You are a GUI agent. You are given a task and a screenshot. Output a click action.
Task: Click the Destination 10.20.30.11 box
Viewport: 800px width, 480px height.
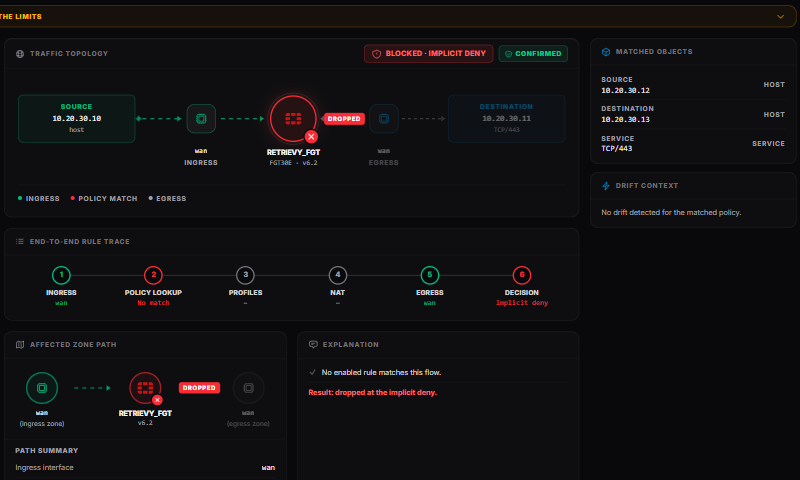point(507,118)
